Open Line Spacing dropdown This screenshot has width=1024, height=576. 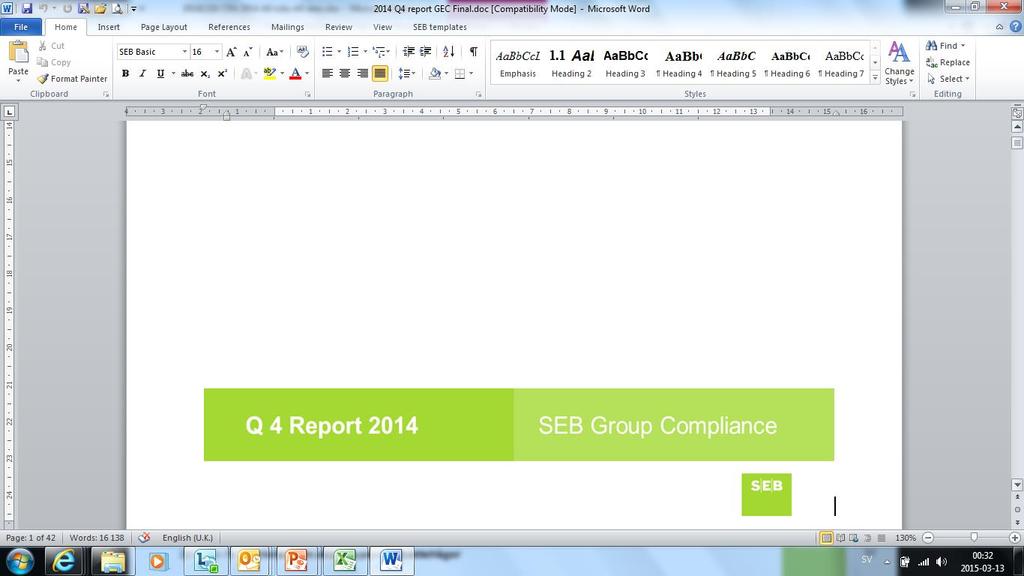click(x=408, y=74)
